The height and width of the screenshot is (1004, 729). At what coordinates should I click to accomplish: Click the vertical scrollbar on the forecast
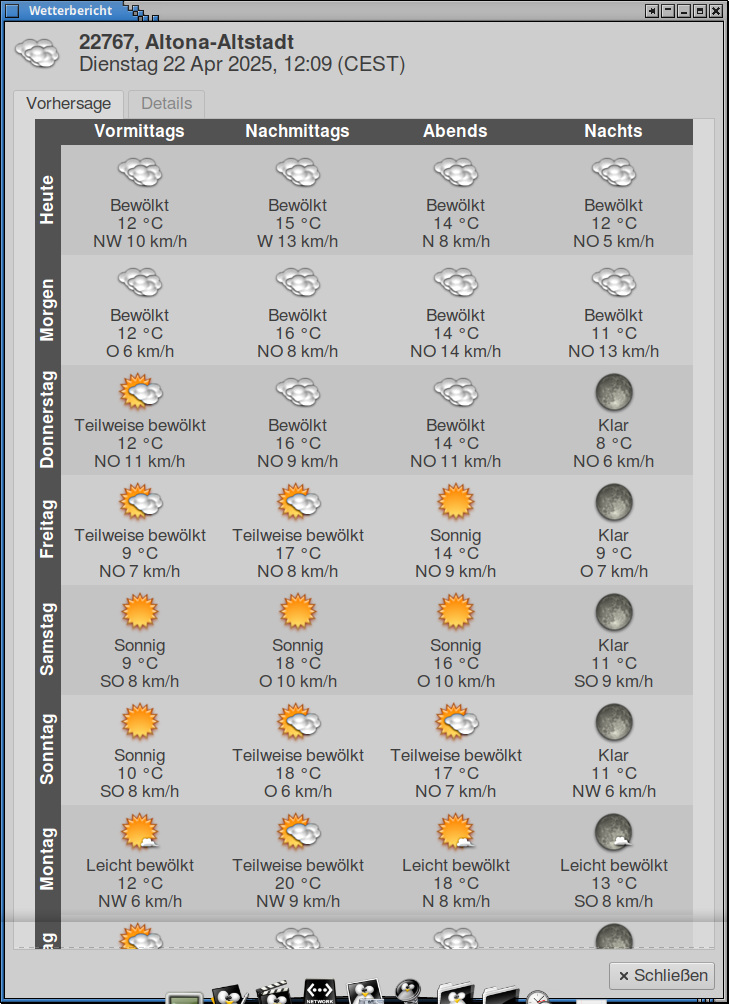(704, 500)
